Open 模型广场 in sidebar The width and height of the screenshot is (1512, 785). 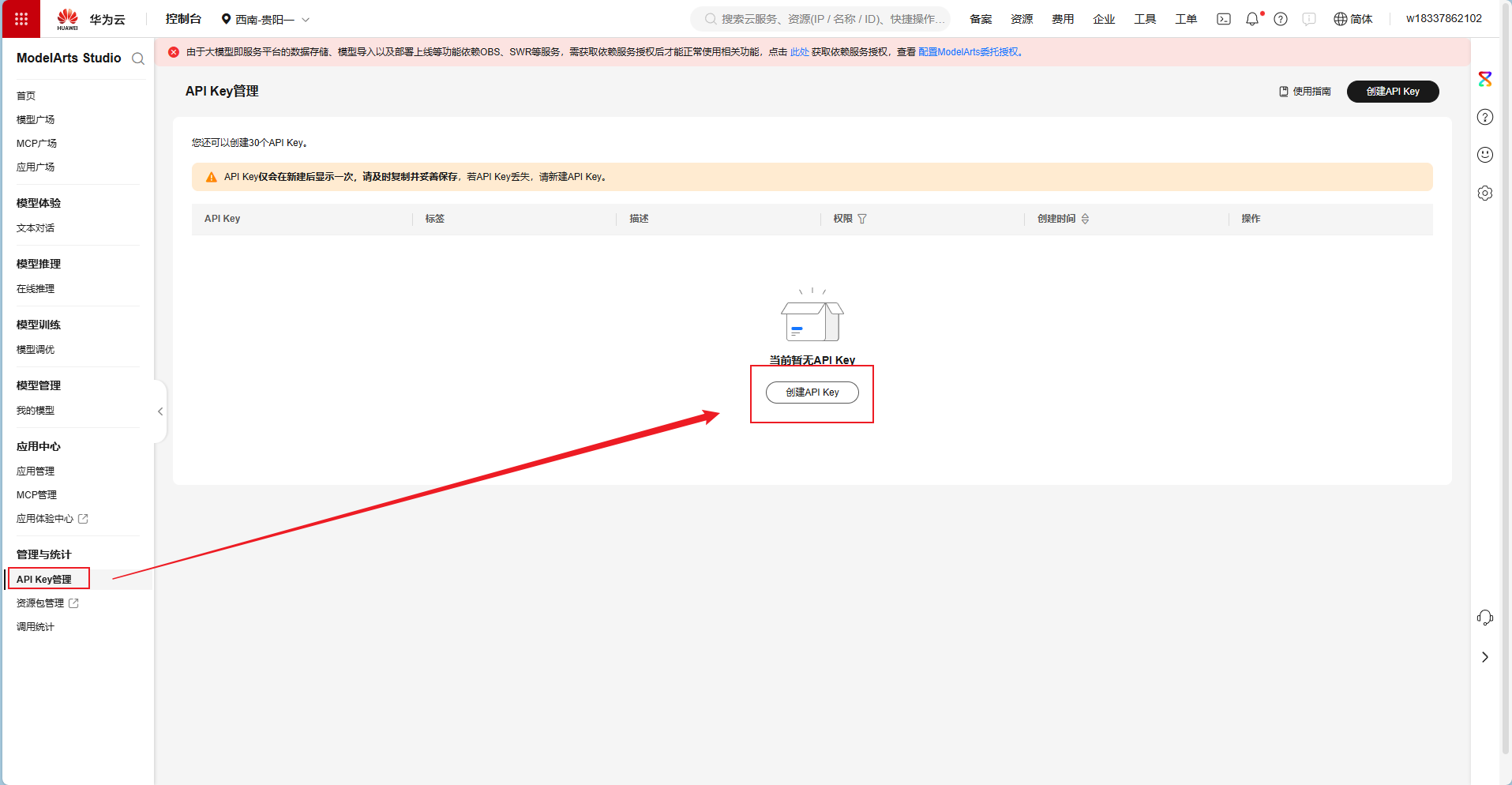tap(36, 119)
